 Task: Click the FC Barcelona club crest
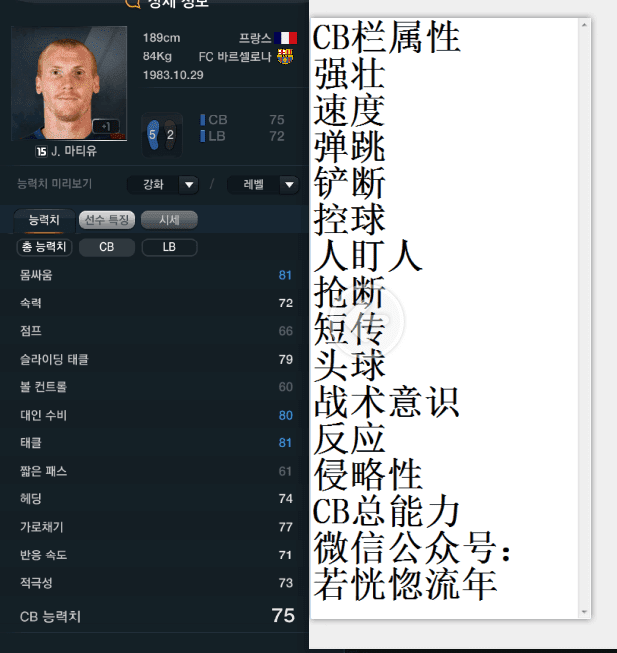tap(285, 56)
